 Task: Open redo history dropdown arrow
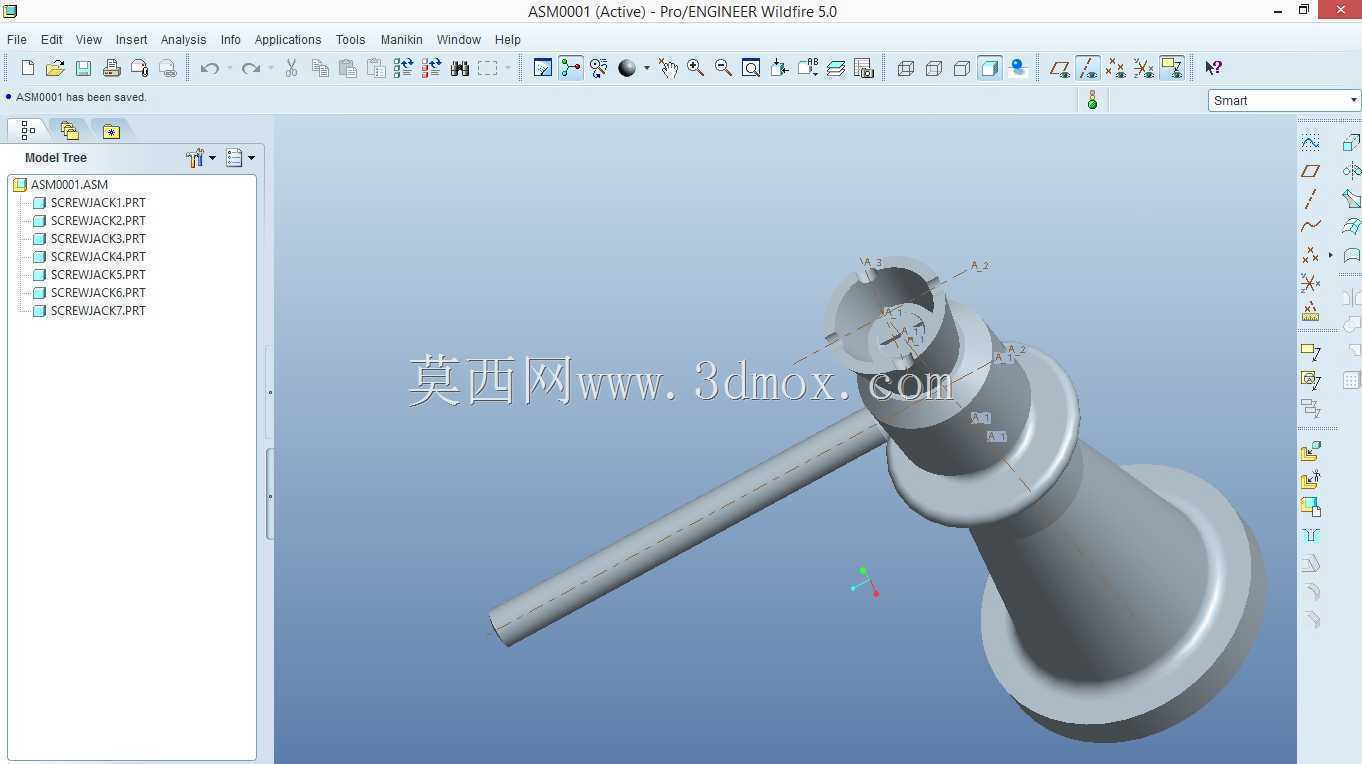(x=270, y=68)
